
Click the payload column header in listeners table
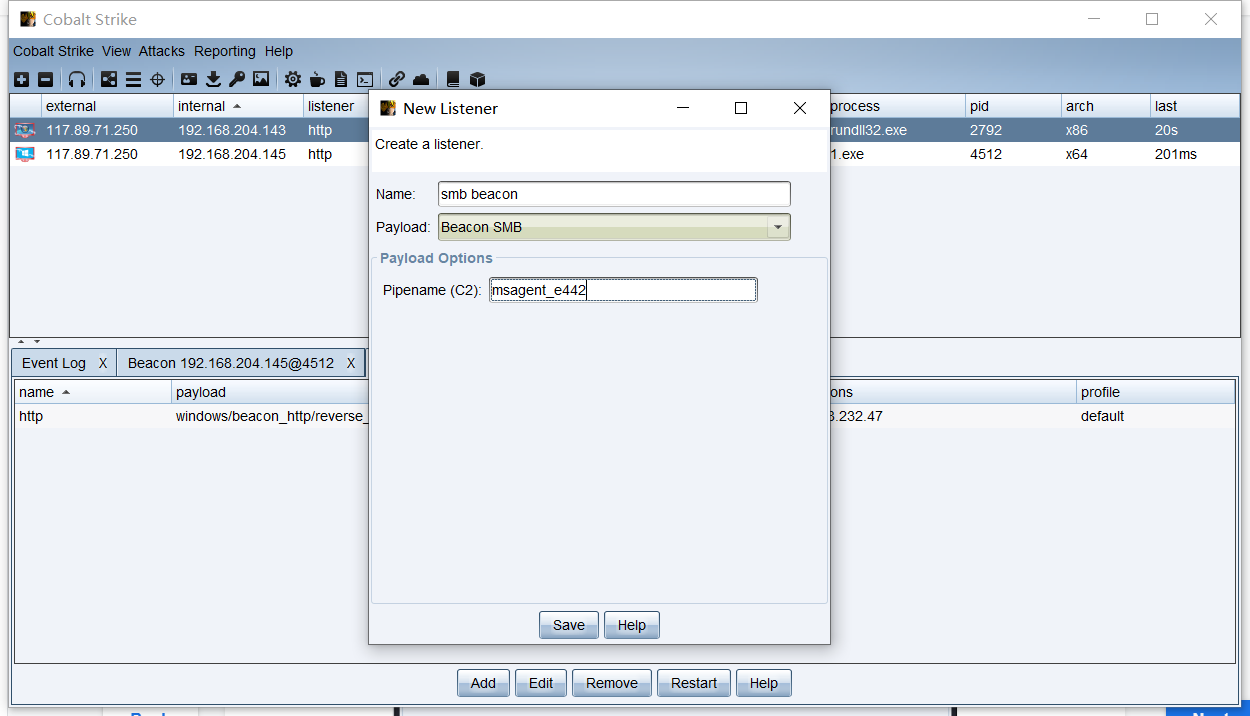click(271, 392)
